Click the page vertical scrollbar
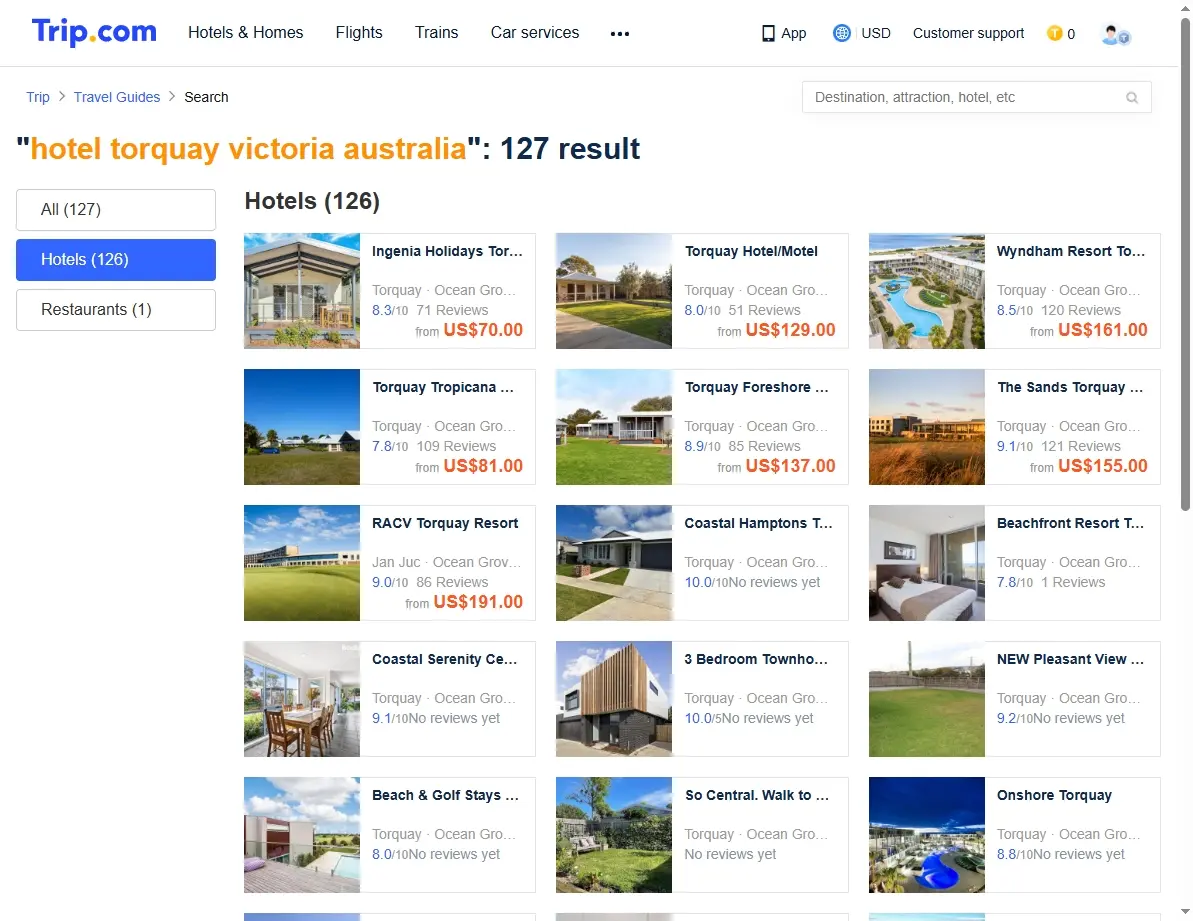 click(1185, 266)
